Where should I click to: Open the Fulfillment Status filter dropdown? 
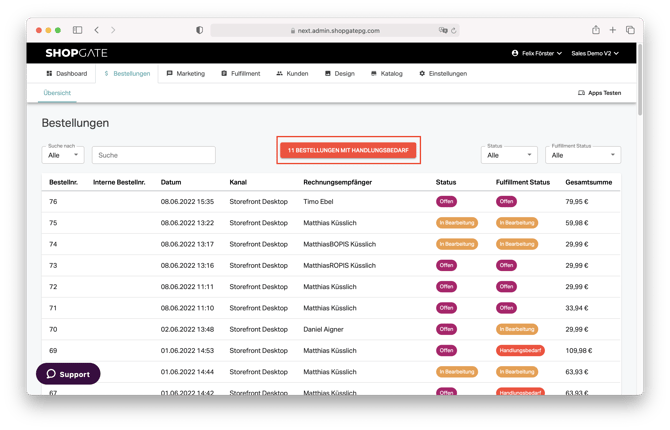[584, 155]
